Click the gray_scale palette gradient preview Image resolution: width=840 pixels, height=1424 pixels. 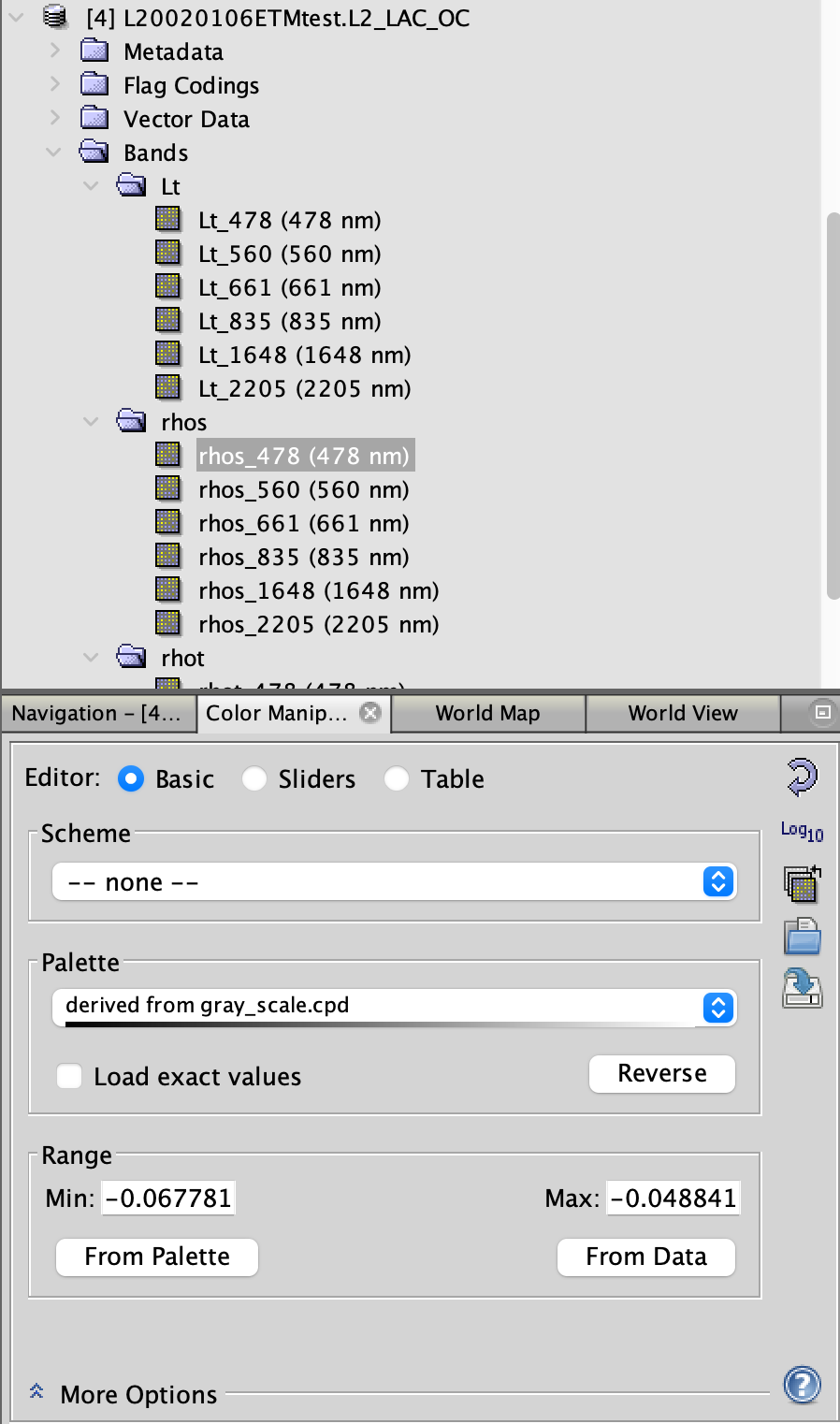click(393, 1025)
